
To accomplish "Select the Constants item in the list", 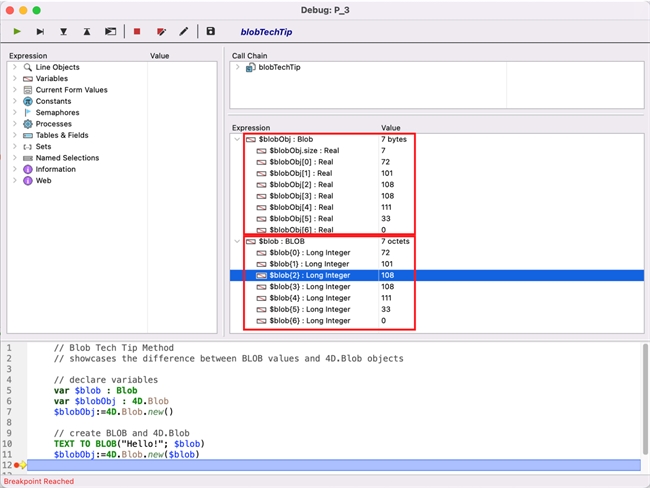I will coord(53,101).
